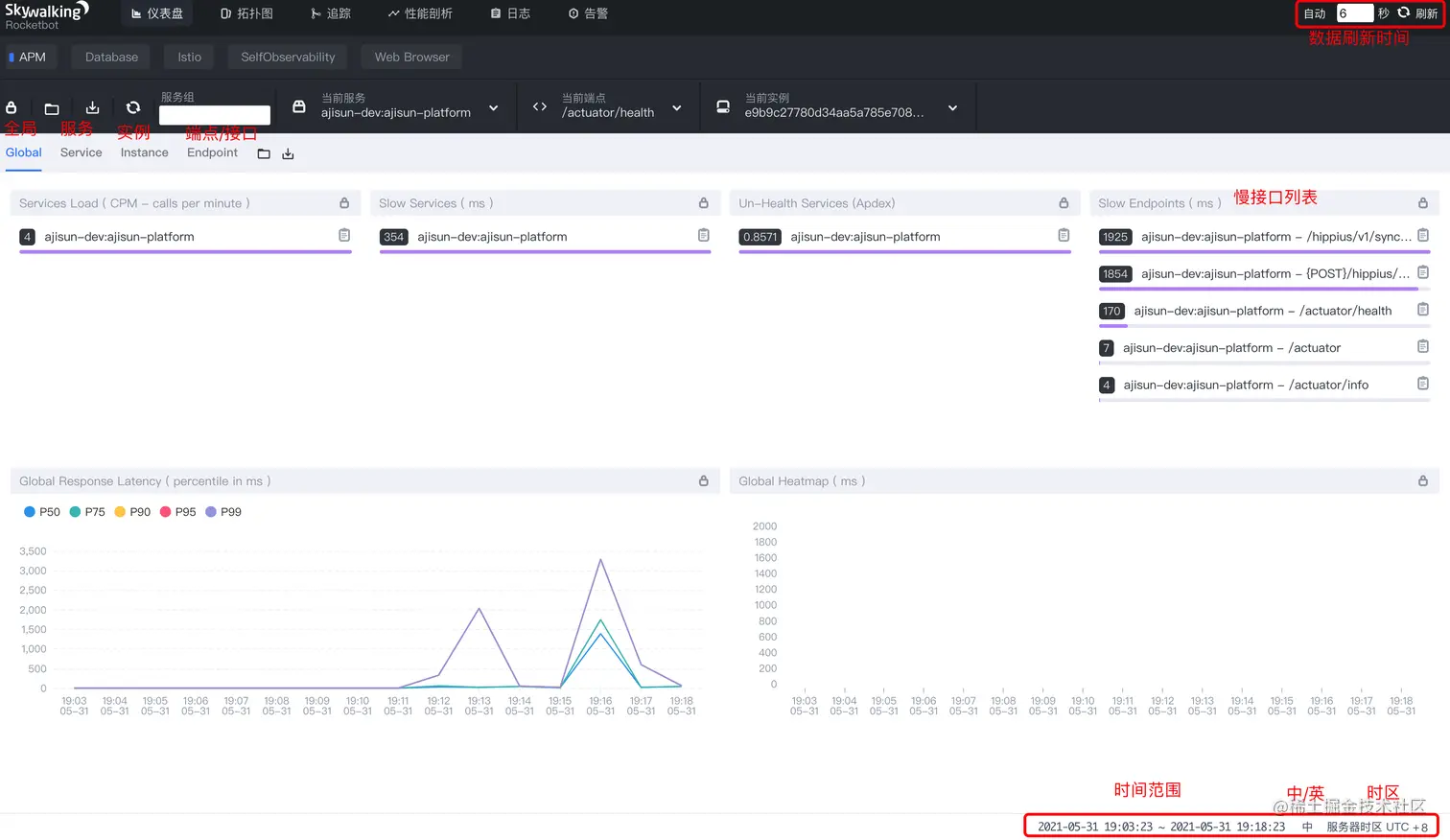Click the 刷新 refresh button
Screen dimensions: 1450x840
[1417, 13]
